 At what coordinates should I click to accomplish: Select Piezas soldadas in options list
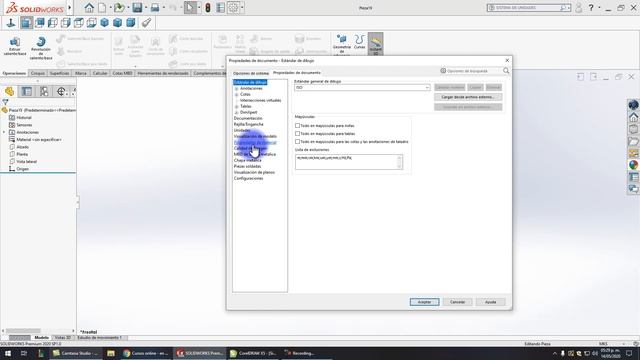coord(247,167)
